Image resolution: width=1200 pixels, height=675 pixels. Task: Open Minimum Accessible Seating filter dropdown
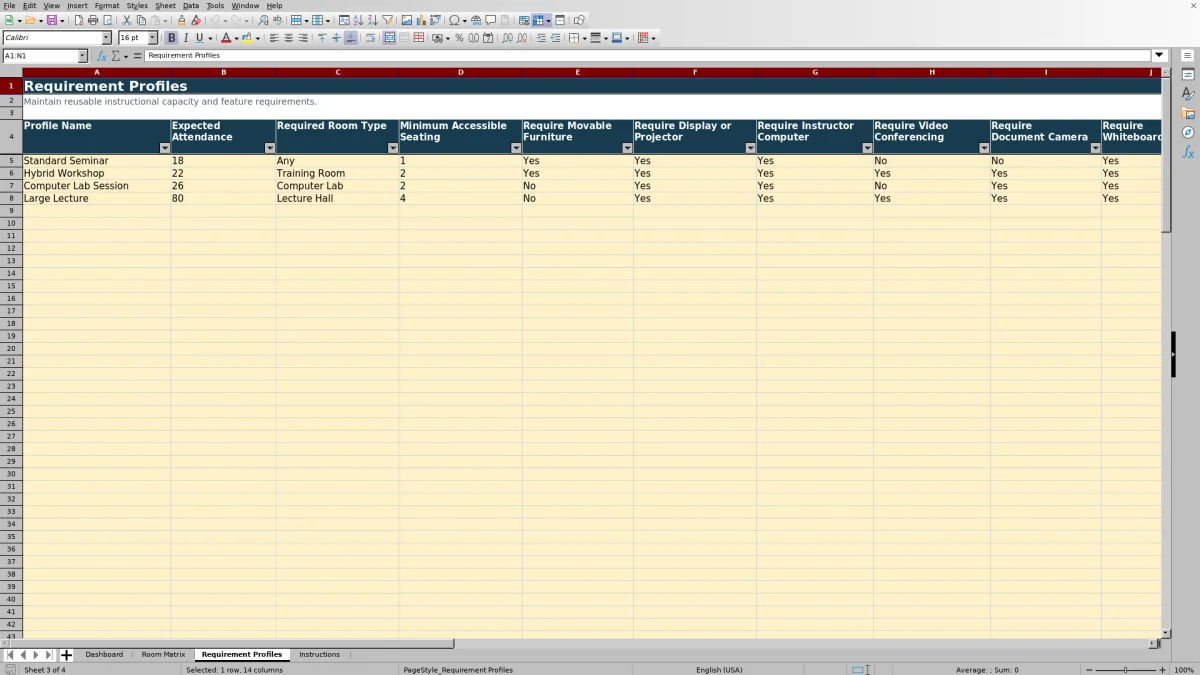point(516,148)
